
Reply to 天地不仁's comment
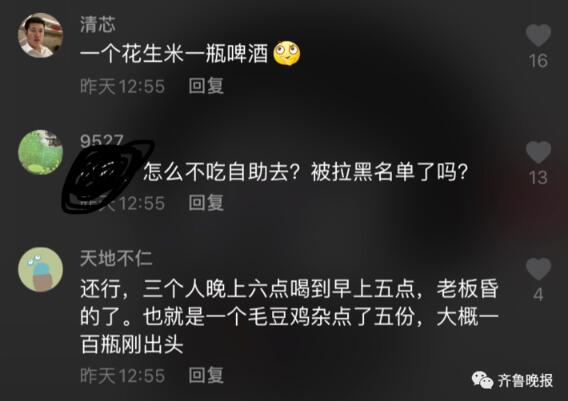206,375
